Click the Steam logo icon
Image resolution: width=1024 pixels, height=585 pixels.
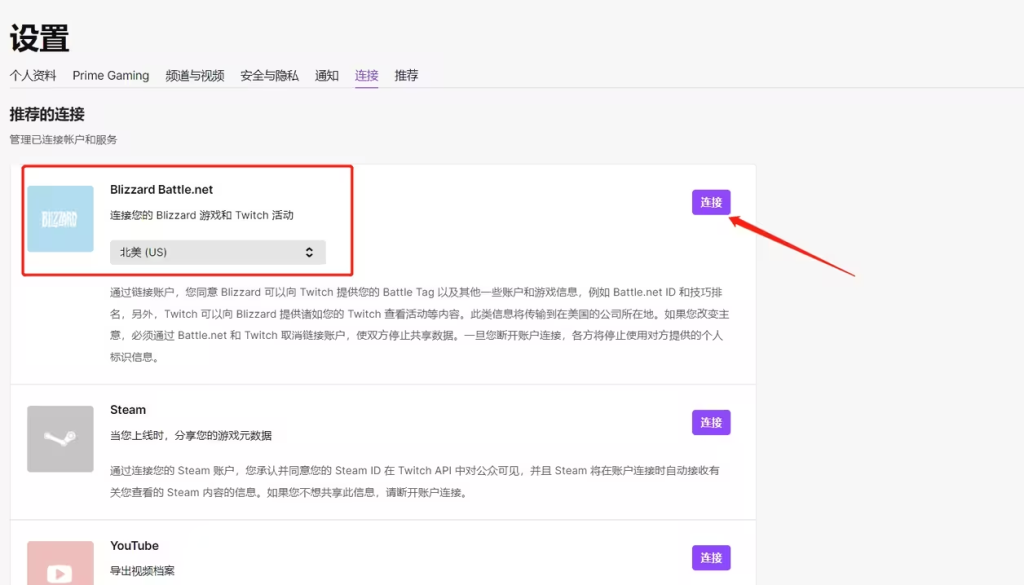pos(60,439)
